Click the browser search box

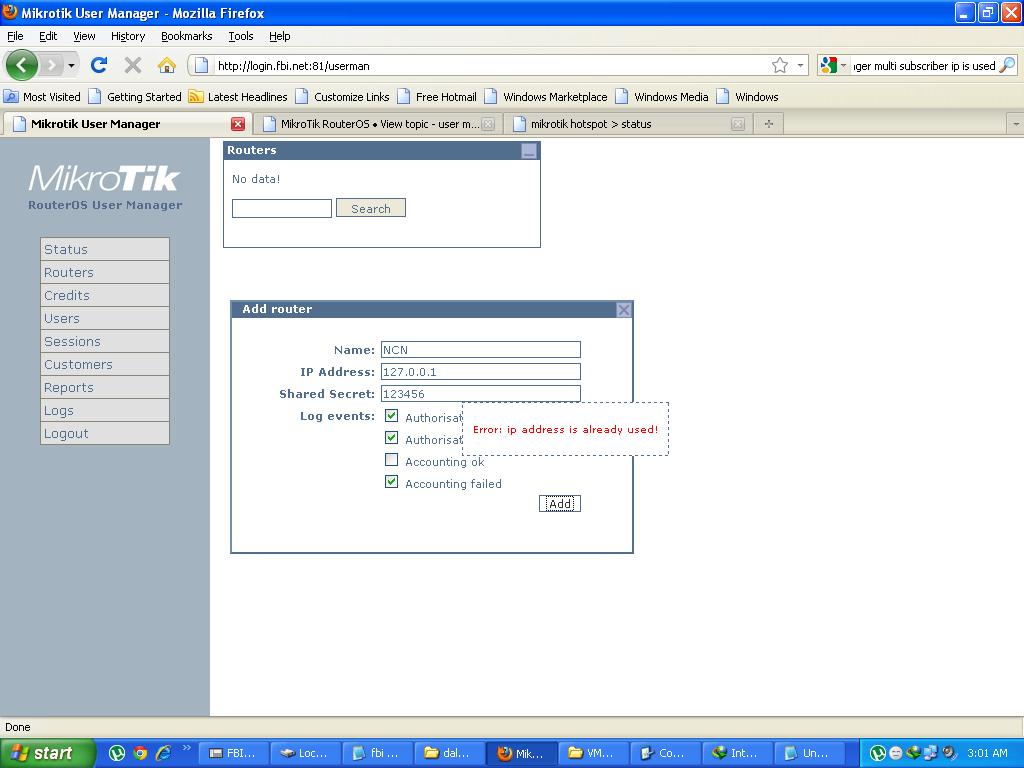click(x=923, y=65)
